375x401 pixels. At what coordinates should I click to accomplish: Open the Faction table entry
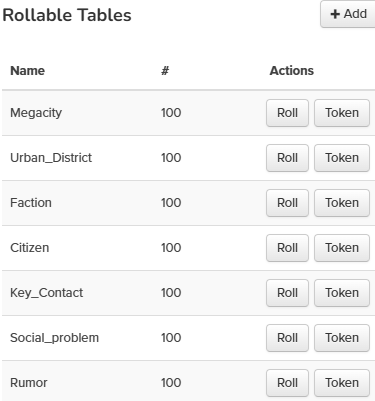[x=31, y=203]
